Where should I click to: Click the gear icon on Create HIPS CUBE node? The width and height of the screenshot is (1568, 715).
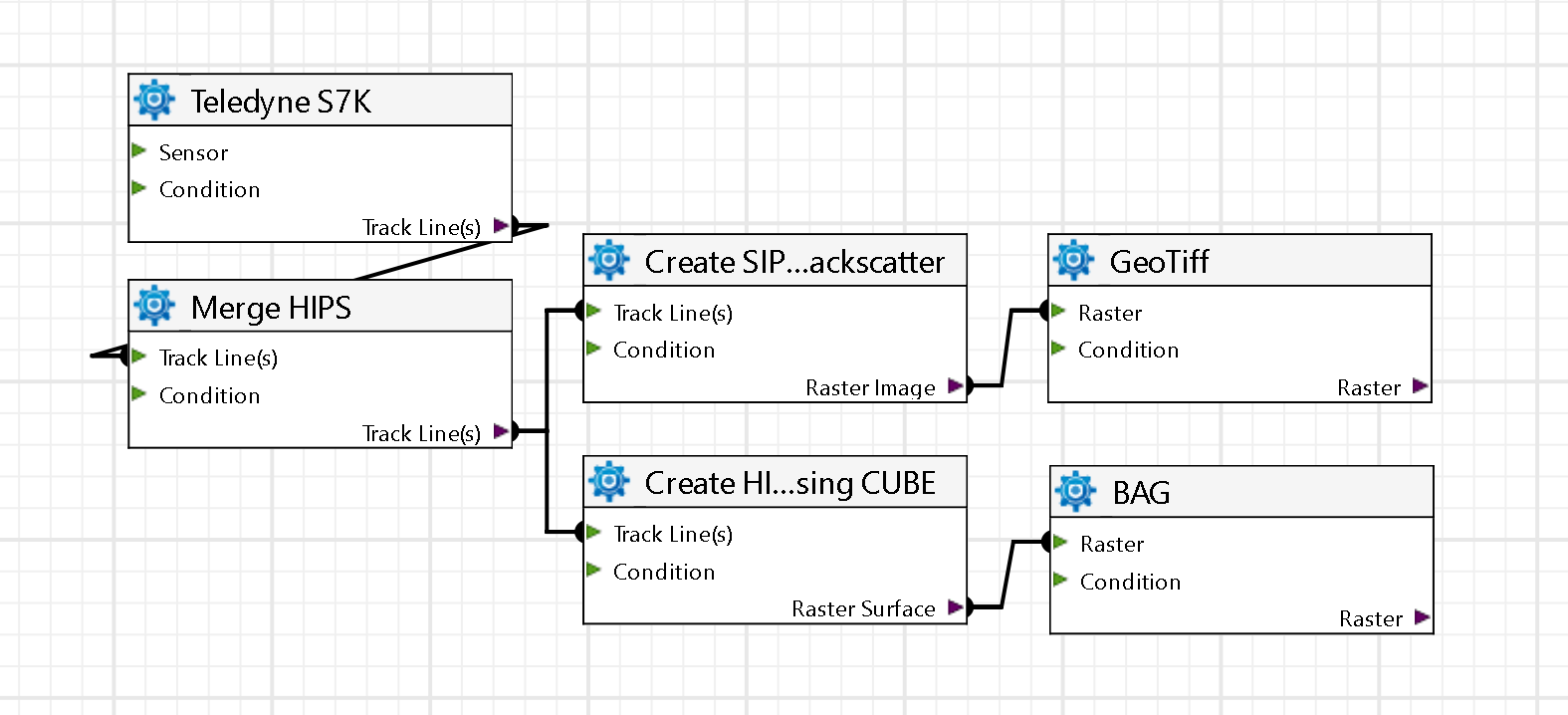[608, 482]
